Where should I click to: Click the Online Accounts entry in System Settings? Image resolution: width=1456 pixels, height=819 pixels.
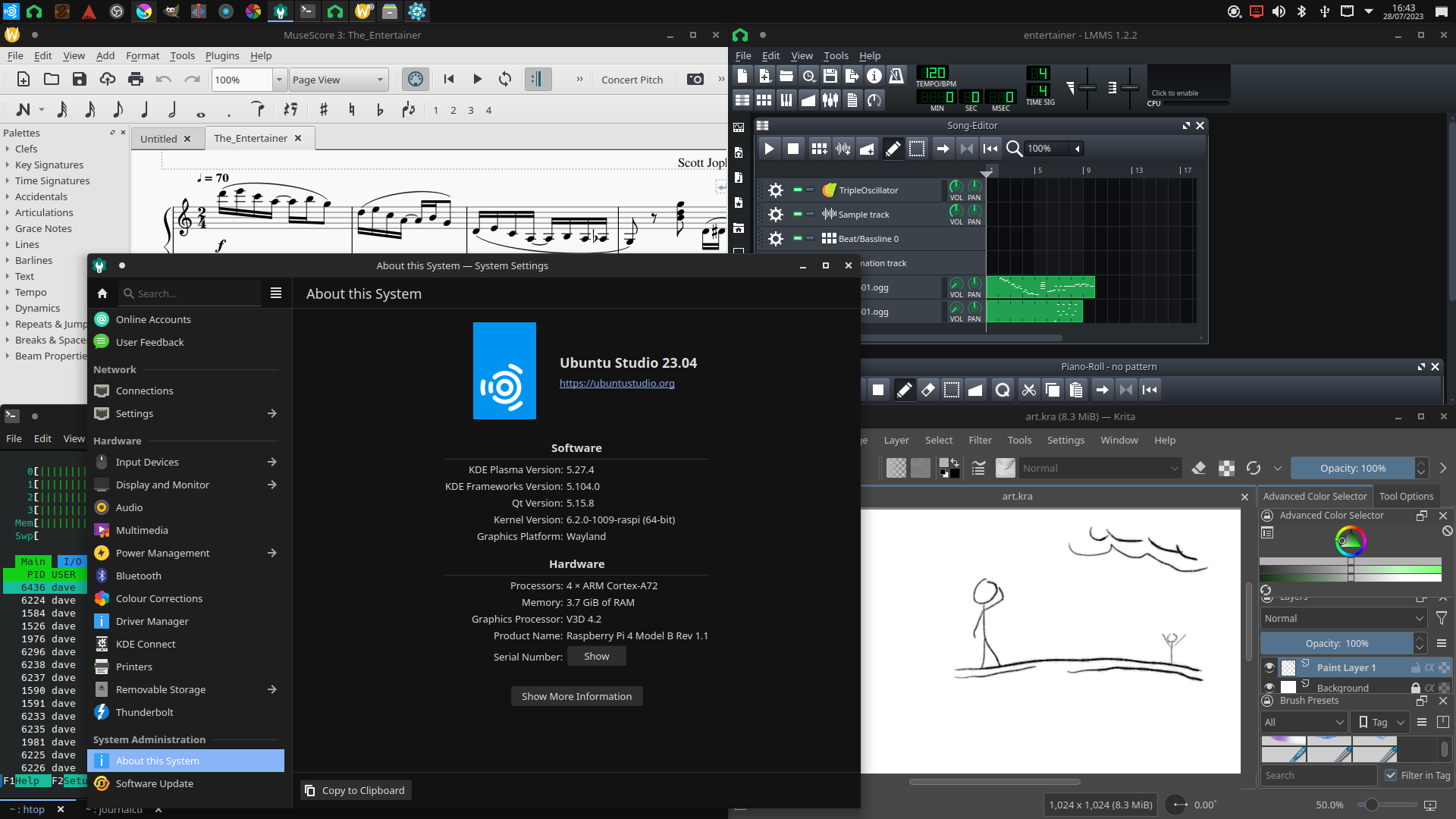[x=186, y=319]
